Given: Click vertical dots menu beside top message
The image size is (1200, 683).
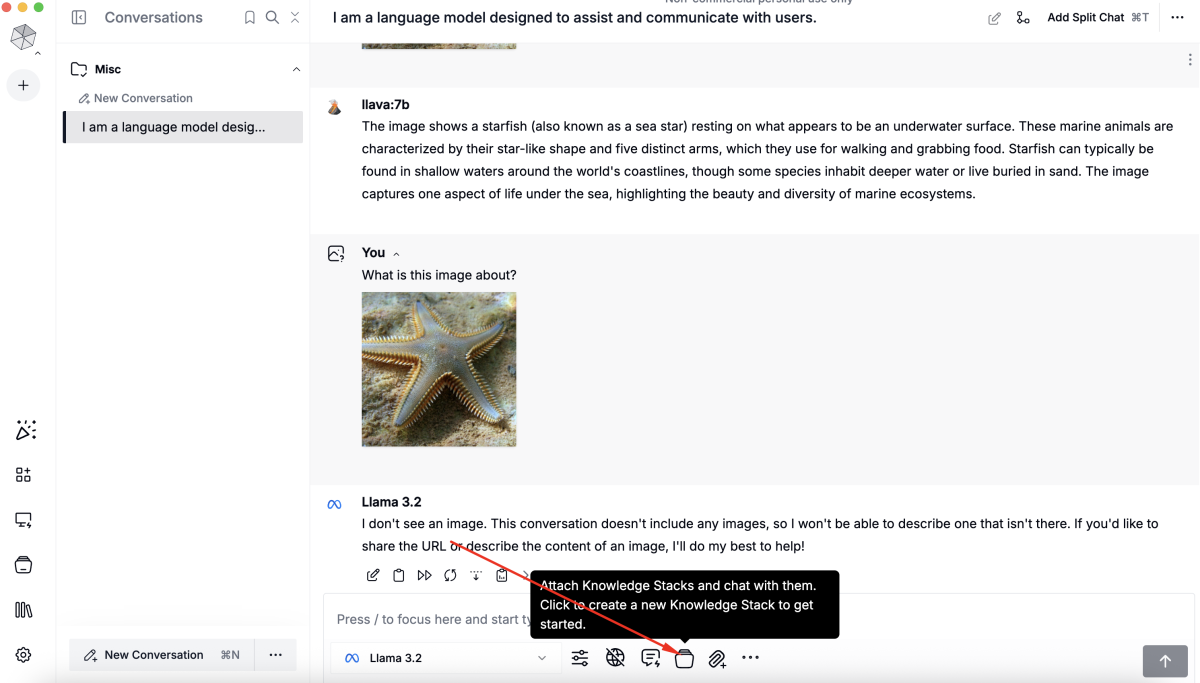Looking at the screenshot, I should 1189,60.
